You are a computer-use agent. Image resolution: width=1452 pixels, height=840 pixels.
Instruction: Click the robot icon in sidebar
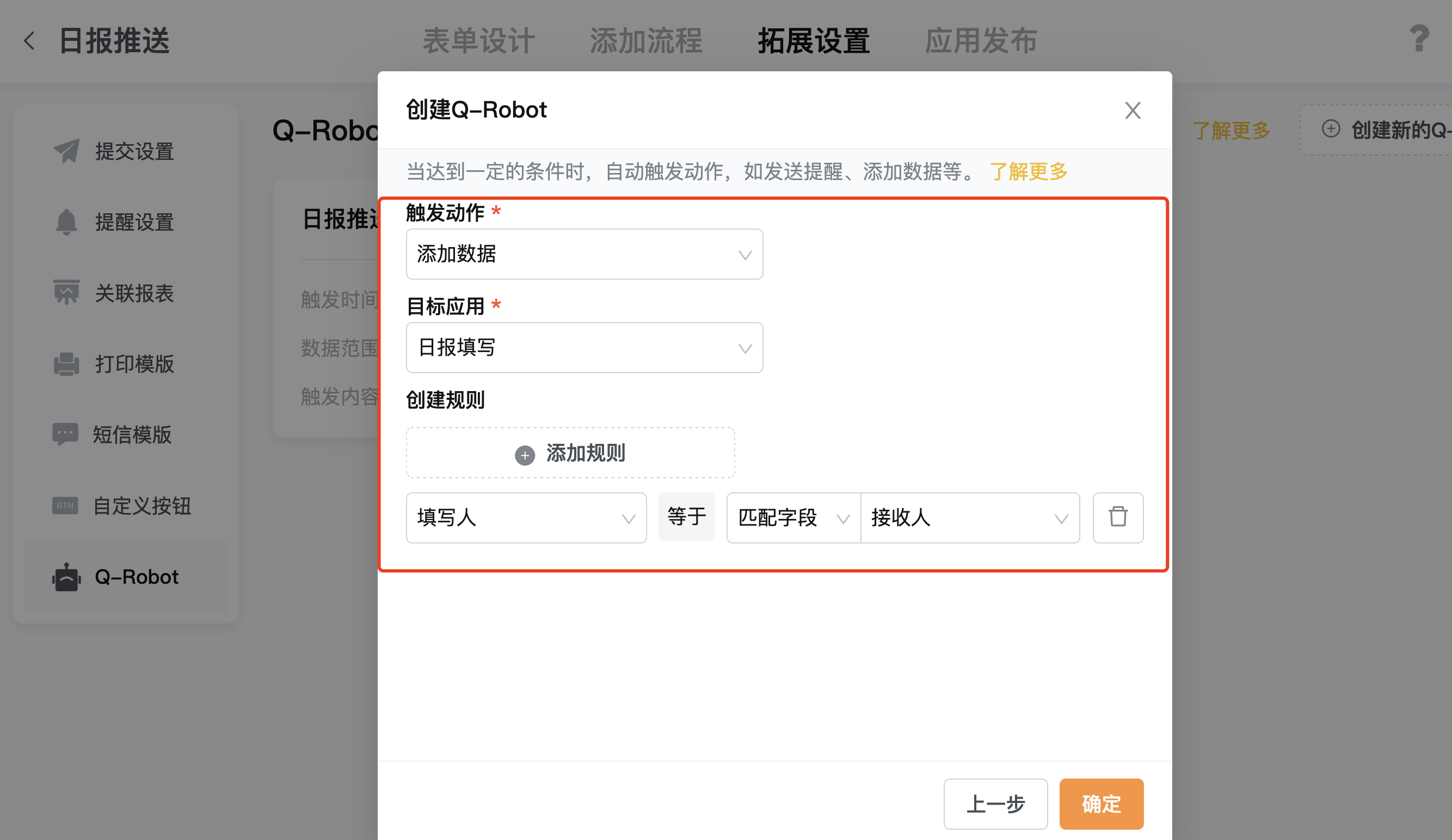(x=66, y=577)
